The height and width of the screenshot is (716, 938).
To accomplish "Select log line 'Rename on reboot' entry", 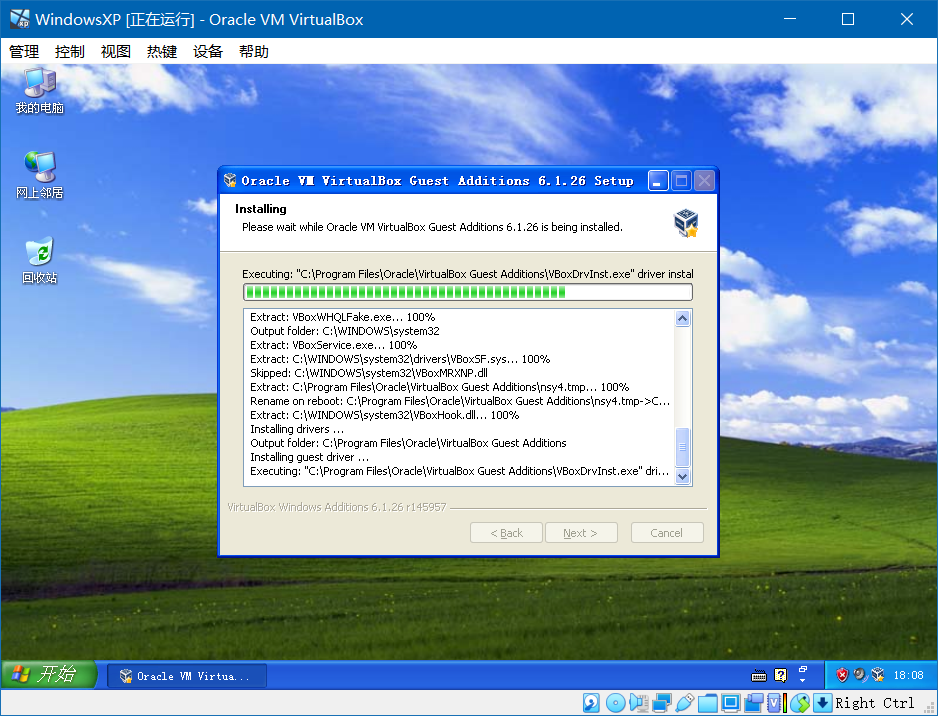I will click(459, 401).
